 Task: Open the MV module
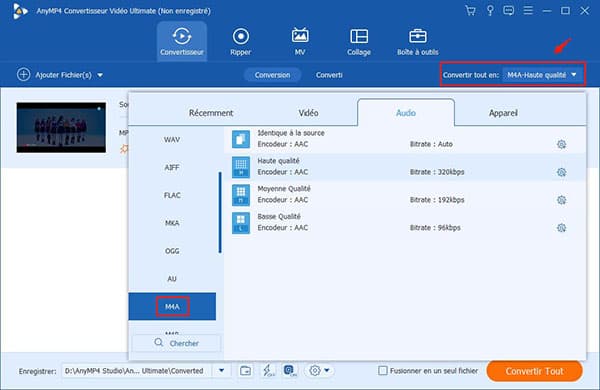(300, 41)
